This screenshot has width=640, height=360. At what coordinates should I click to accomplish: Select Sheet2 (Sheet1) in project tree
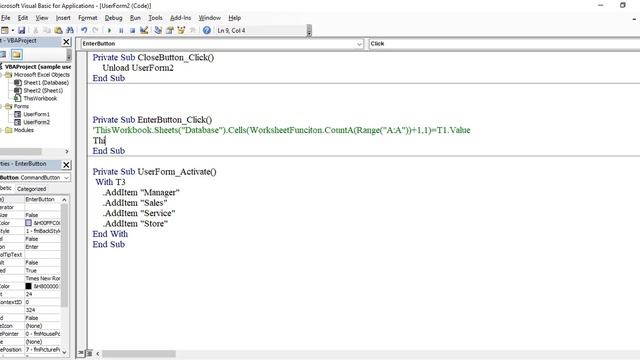tap(43, 91)
